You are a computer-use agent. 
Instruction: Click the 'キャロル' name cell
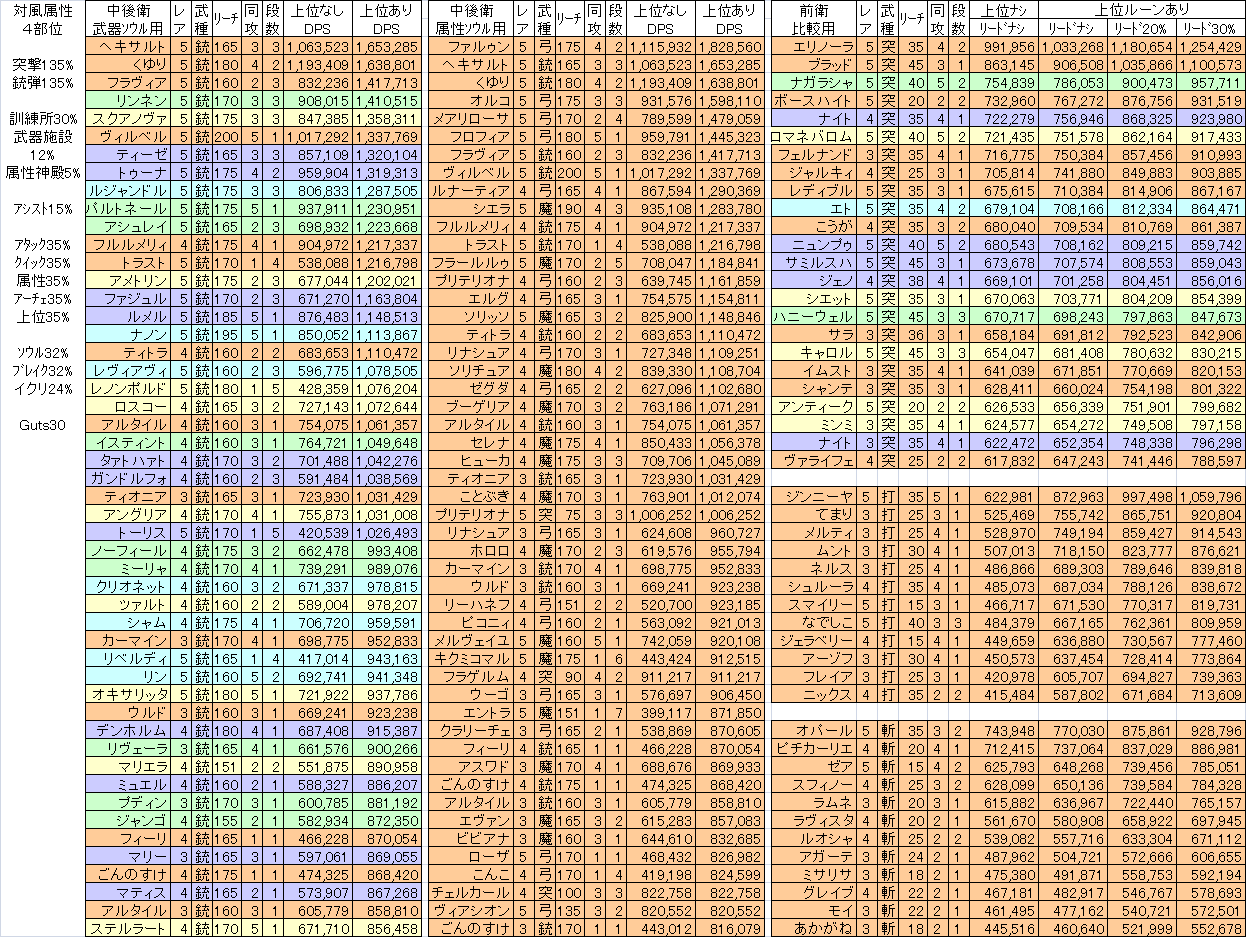coord(814,352)
